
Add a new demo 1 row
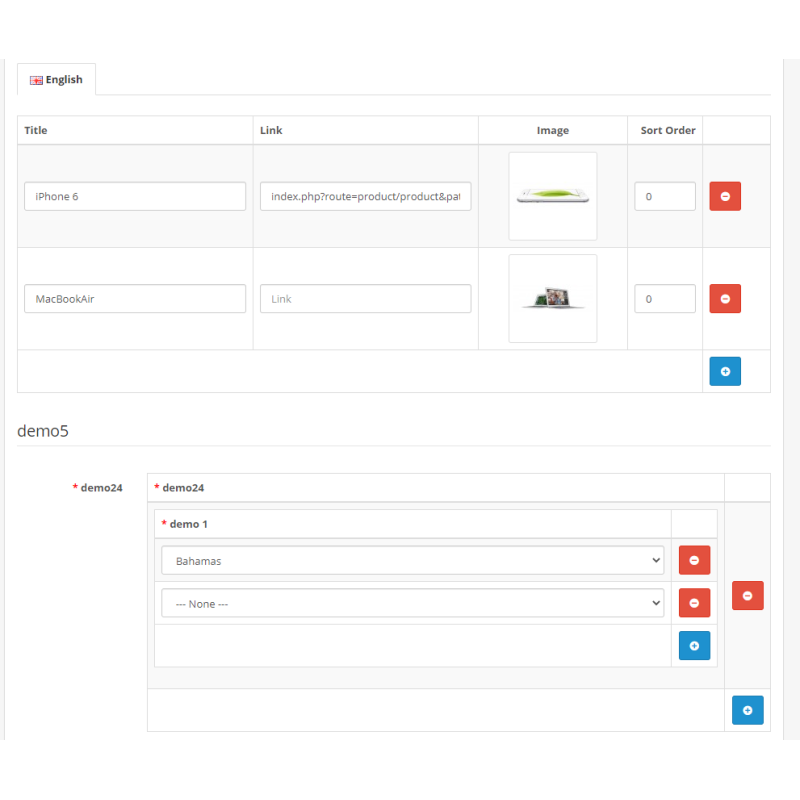click(x=694, y=646)
